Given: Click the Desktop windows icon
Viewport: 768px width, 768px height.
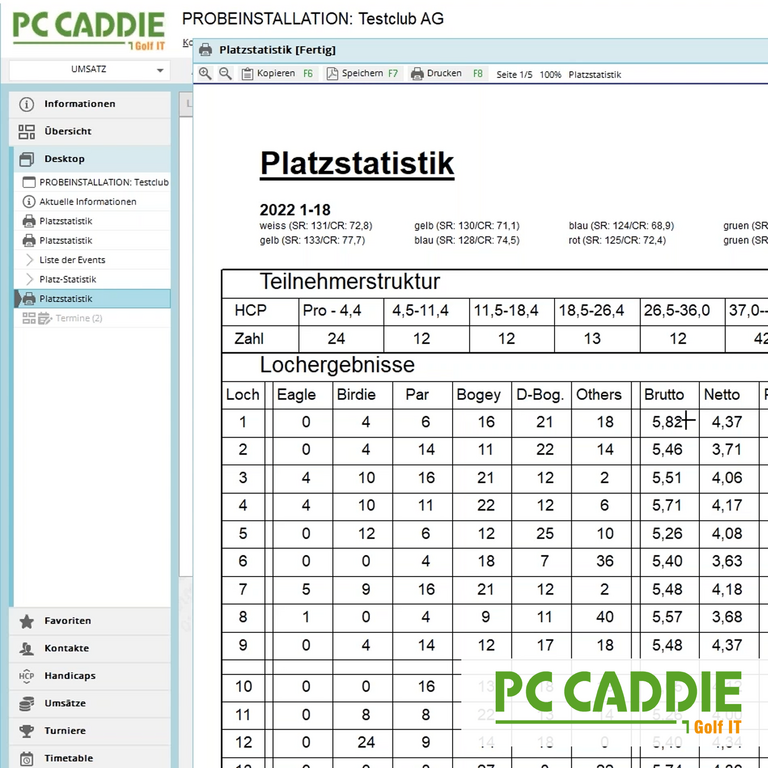Looking at the screenshot, I should pyautogui.click(x=26, y=159).
